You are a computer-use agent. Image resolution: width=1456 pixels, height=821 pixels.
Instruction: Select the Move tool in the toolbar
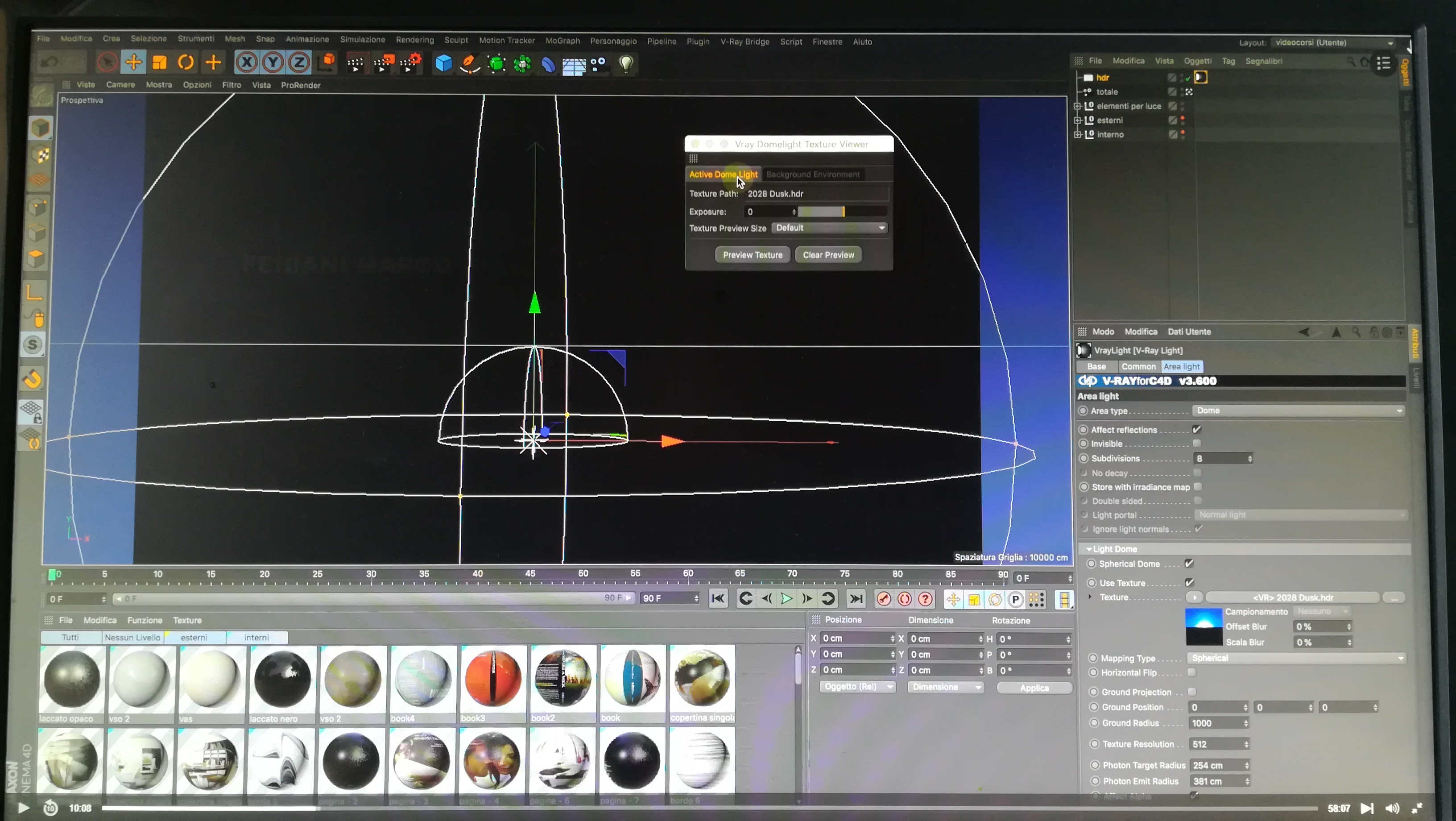click(x=133, y=62)
